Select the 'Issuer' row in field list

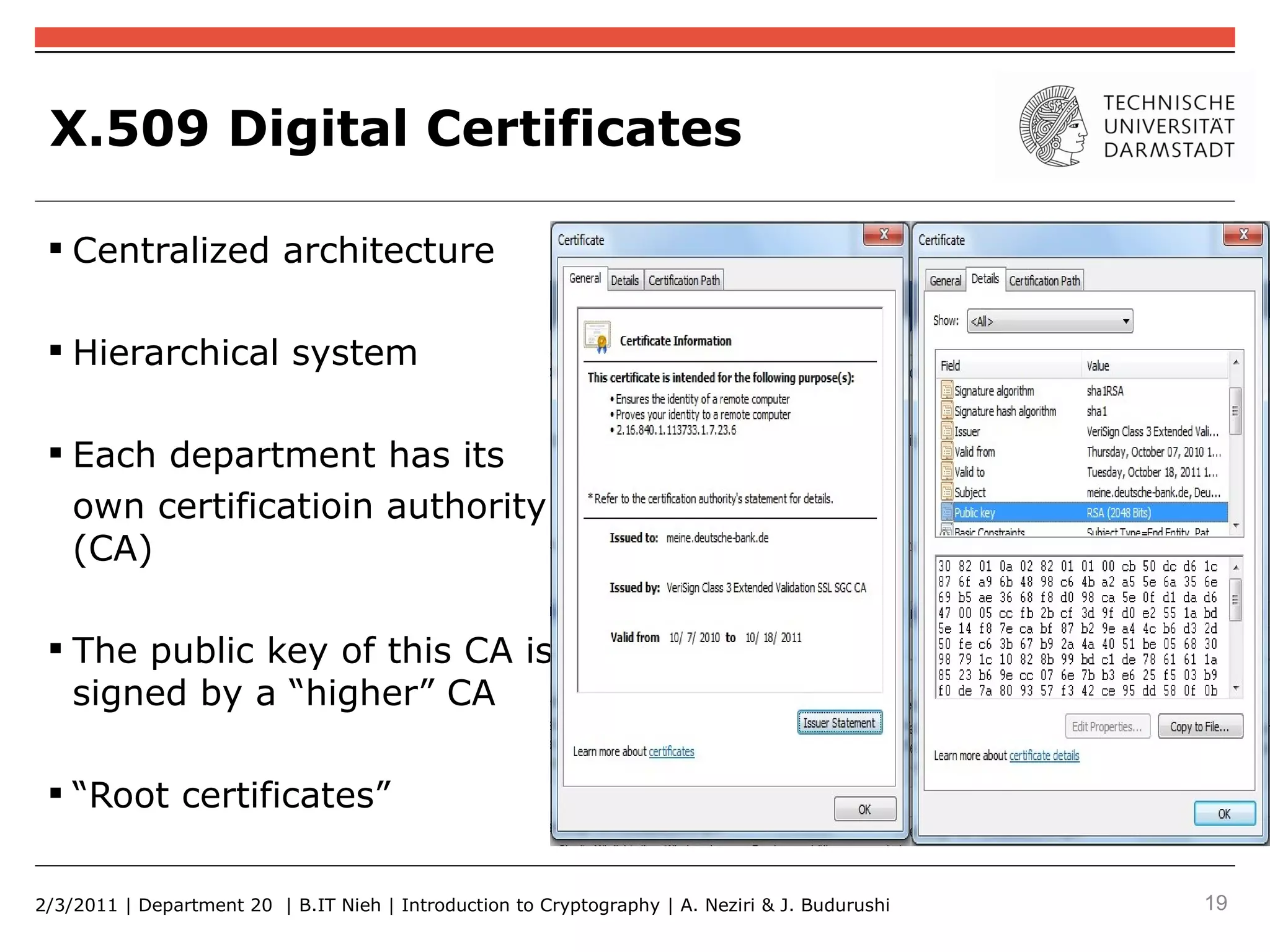[x=1082, y=431]
